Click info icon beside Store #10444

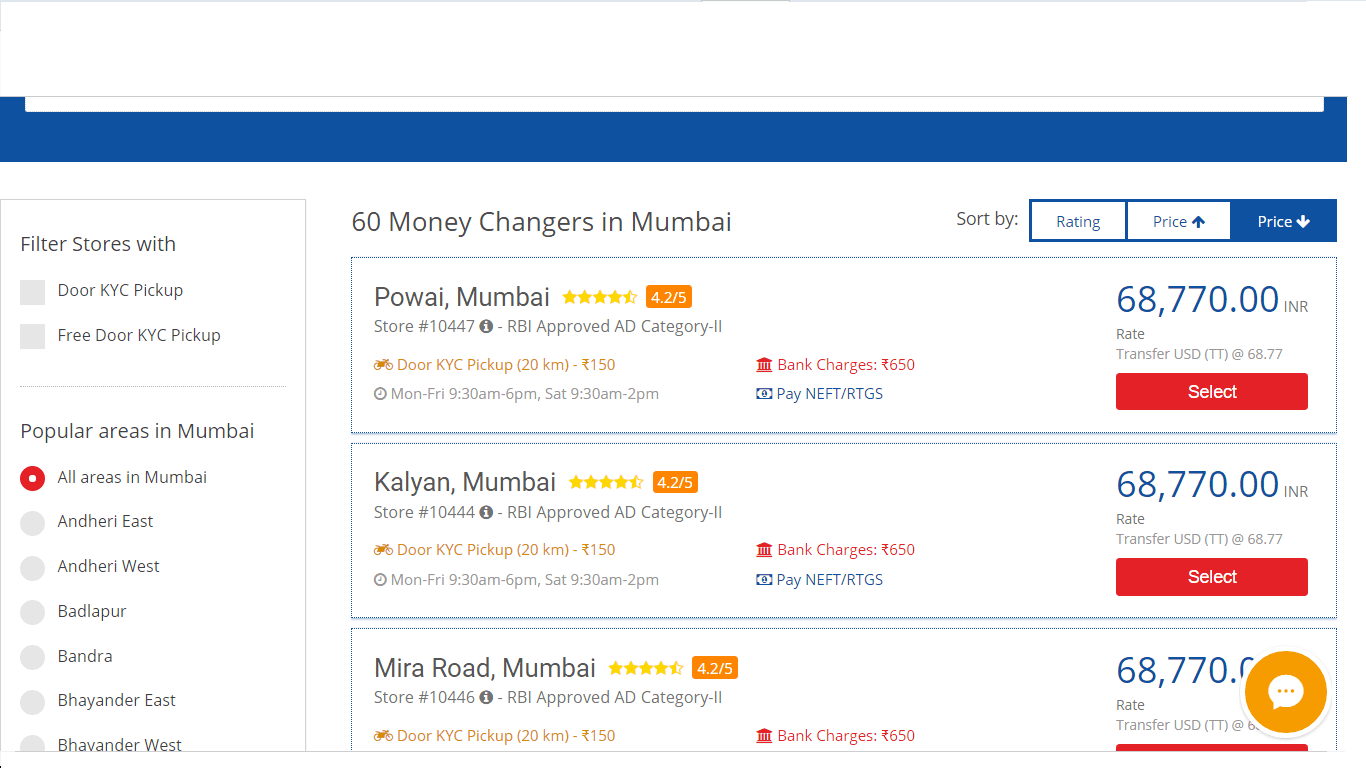point(486,512)
